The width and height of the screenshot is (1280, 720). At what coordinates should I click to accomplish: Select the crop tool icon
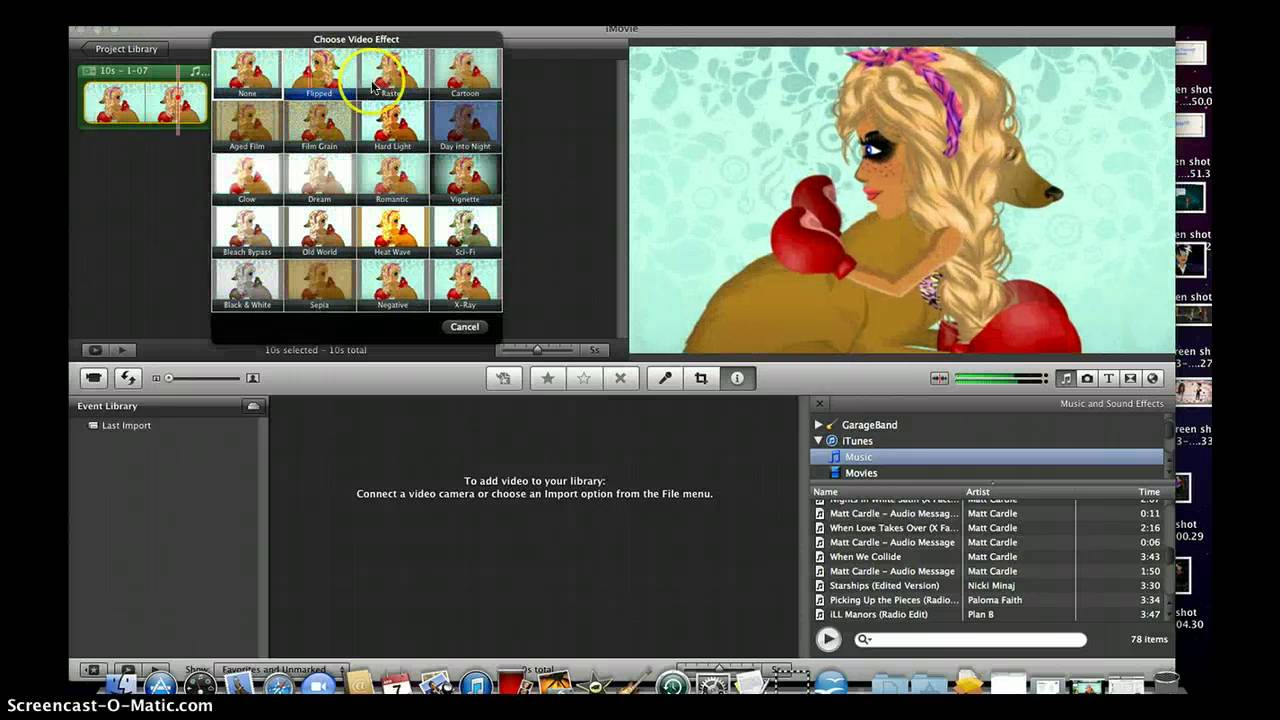(x=701, y=378)
